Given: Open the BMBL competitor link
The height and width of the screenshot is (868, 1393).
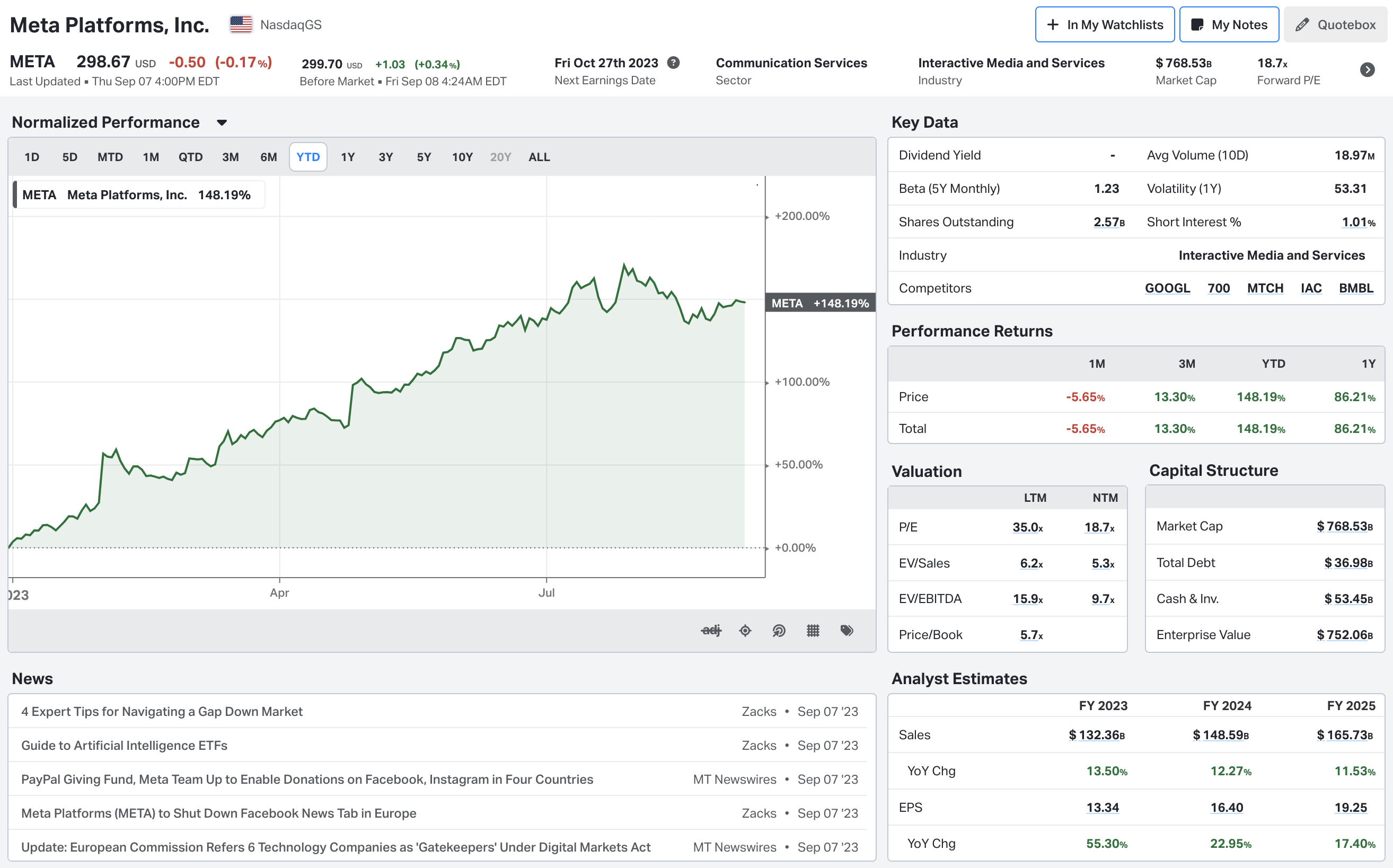Looking at the screenshot, I should click(x=1356, y=288).
